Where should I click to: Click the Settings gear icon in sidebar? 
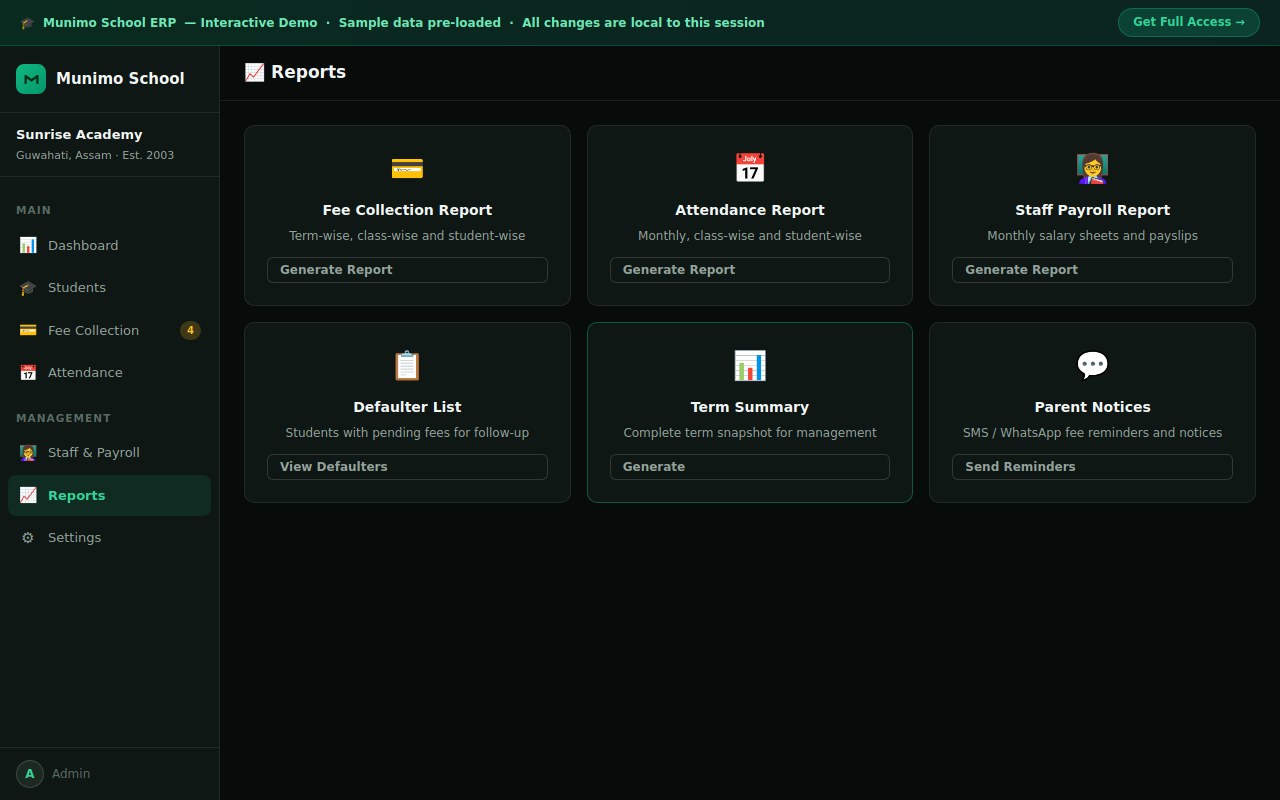click(x=28, y=538)
